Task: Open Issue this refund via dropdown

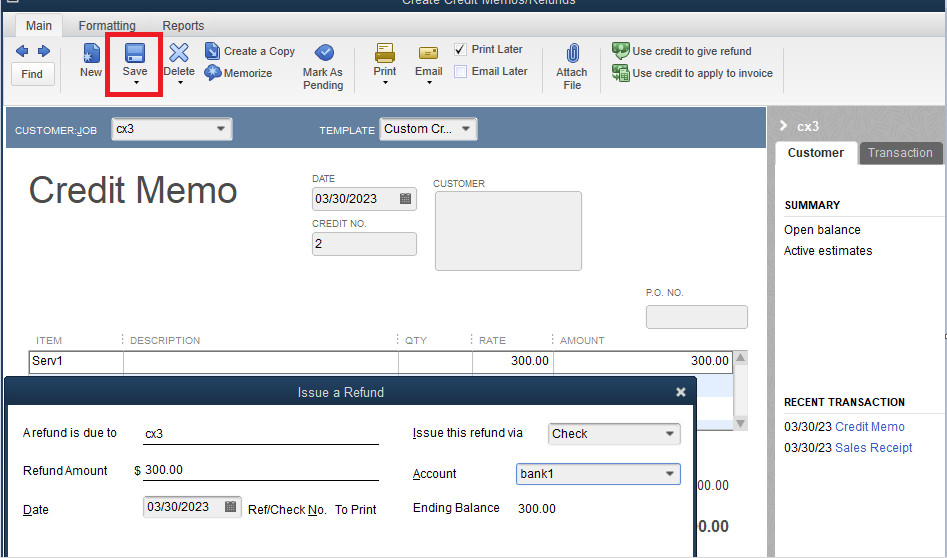Action: [669, 434]
